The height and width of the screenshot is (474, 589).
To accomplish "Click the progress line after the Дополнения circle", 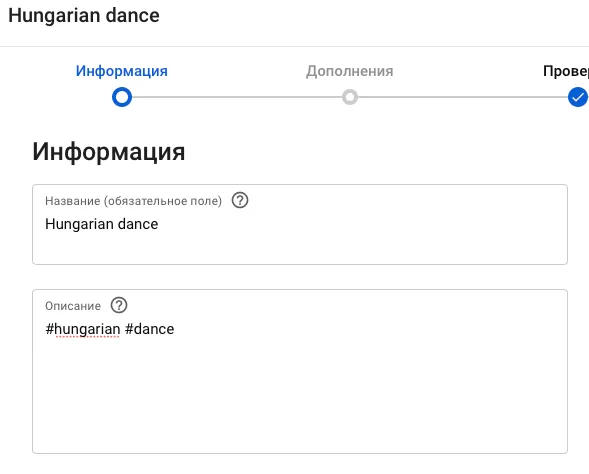I will coord(462,97).
